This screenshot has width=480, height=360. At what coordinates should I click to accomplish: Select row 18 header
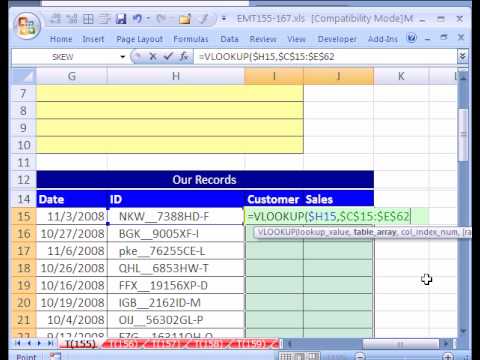23,268
